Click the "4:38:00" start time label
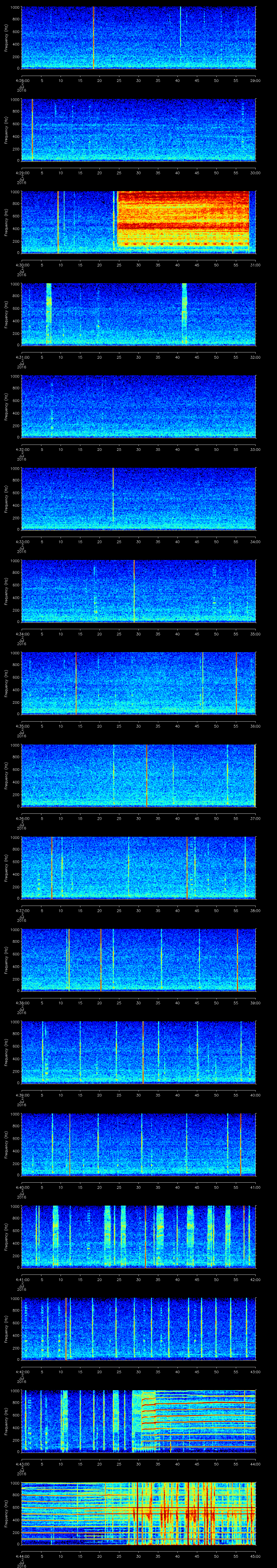This screenshot has width=277, height=1568. 22,1003
